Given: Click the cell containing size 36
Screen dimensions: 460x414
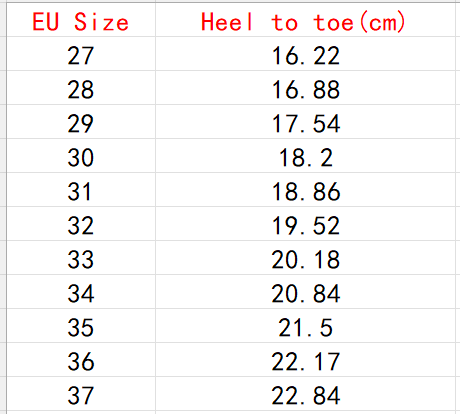Looking at the screenshot, I should 81,360.
